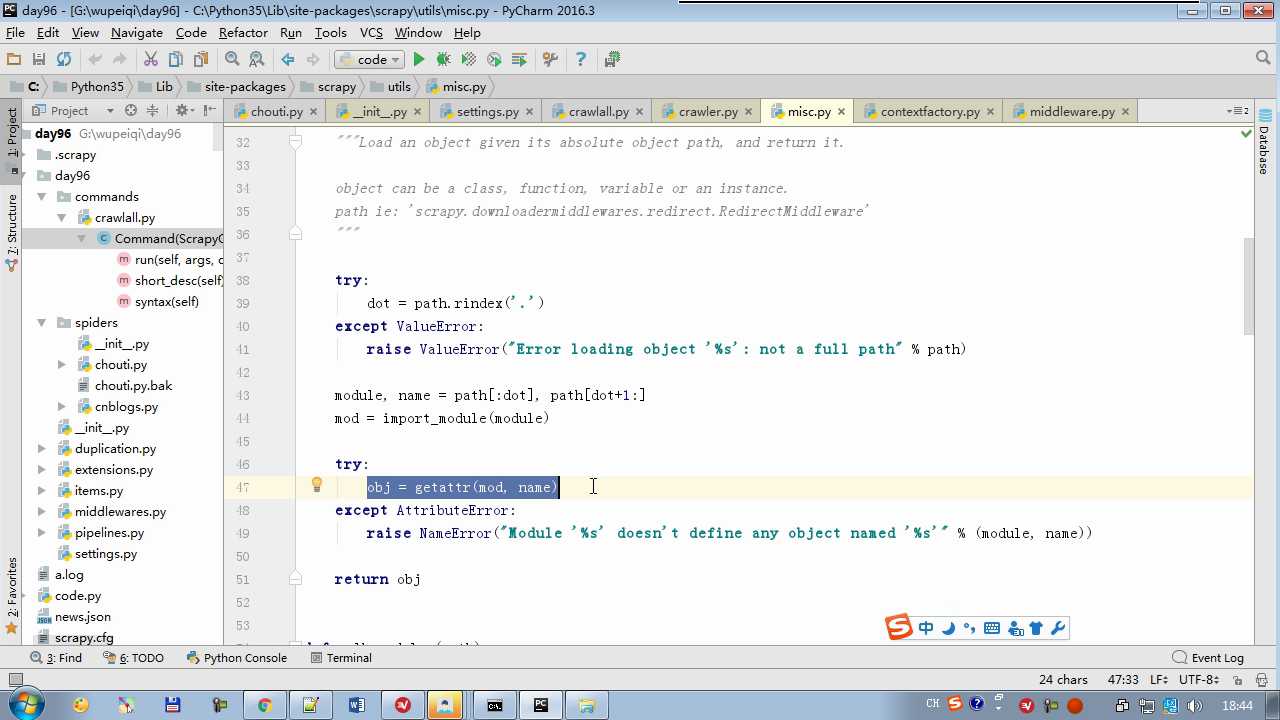Toggle the read-only lock icon in status bar
The height and width of the screenshot is (720, 1280).
pos(1240,680)
